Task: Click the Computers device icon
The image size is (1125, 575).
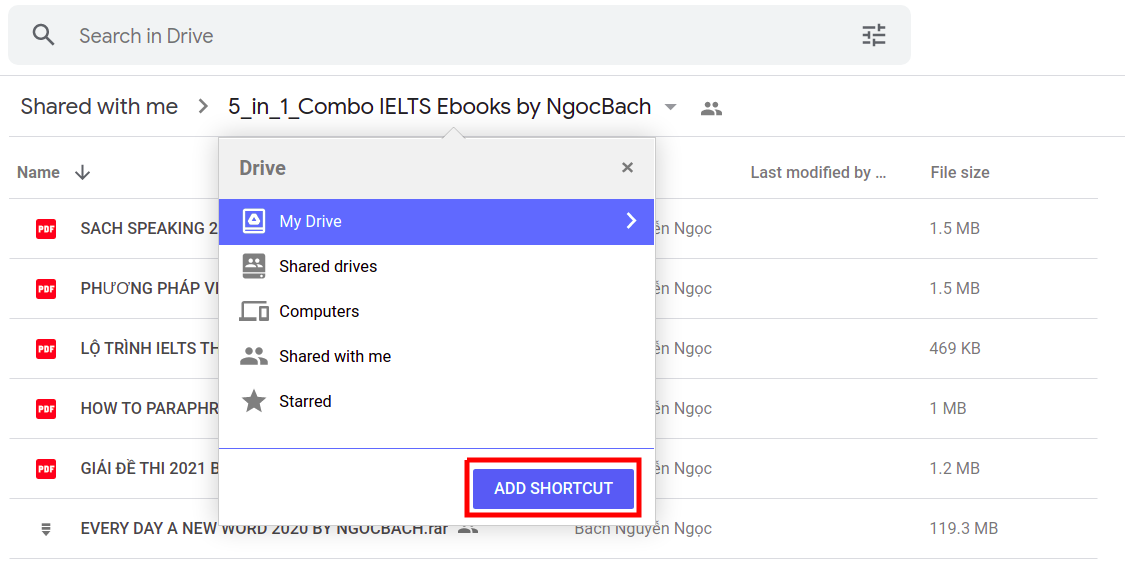Action: click(x=254, y=311)
